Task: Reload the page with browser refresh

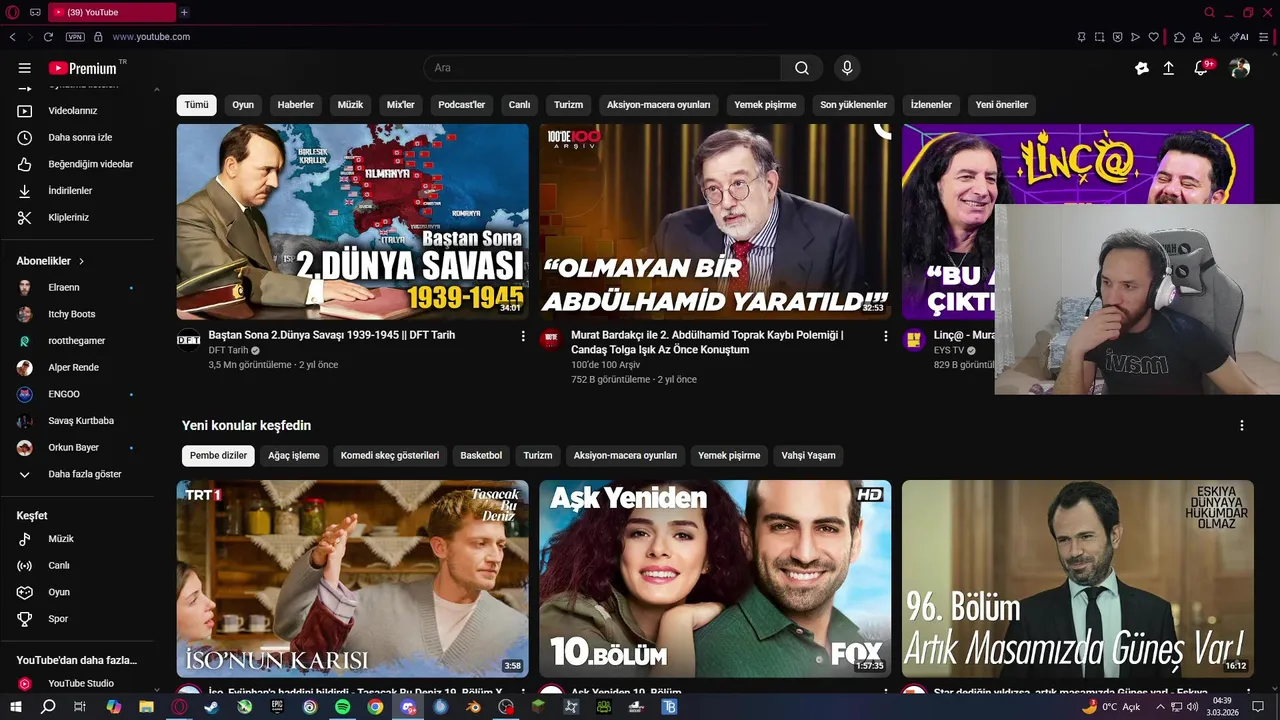Action: 47,37
